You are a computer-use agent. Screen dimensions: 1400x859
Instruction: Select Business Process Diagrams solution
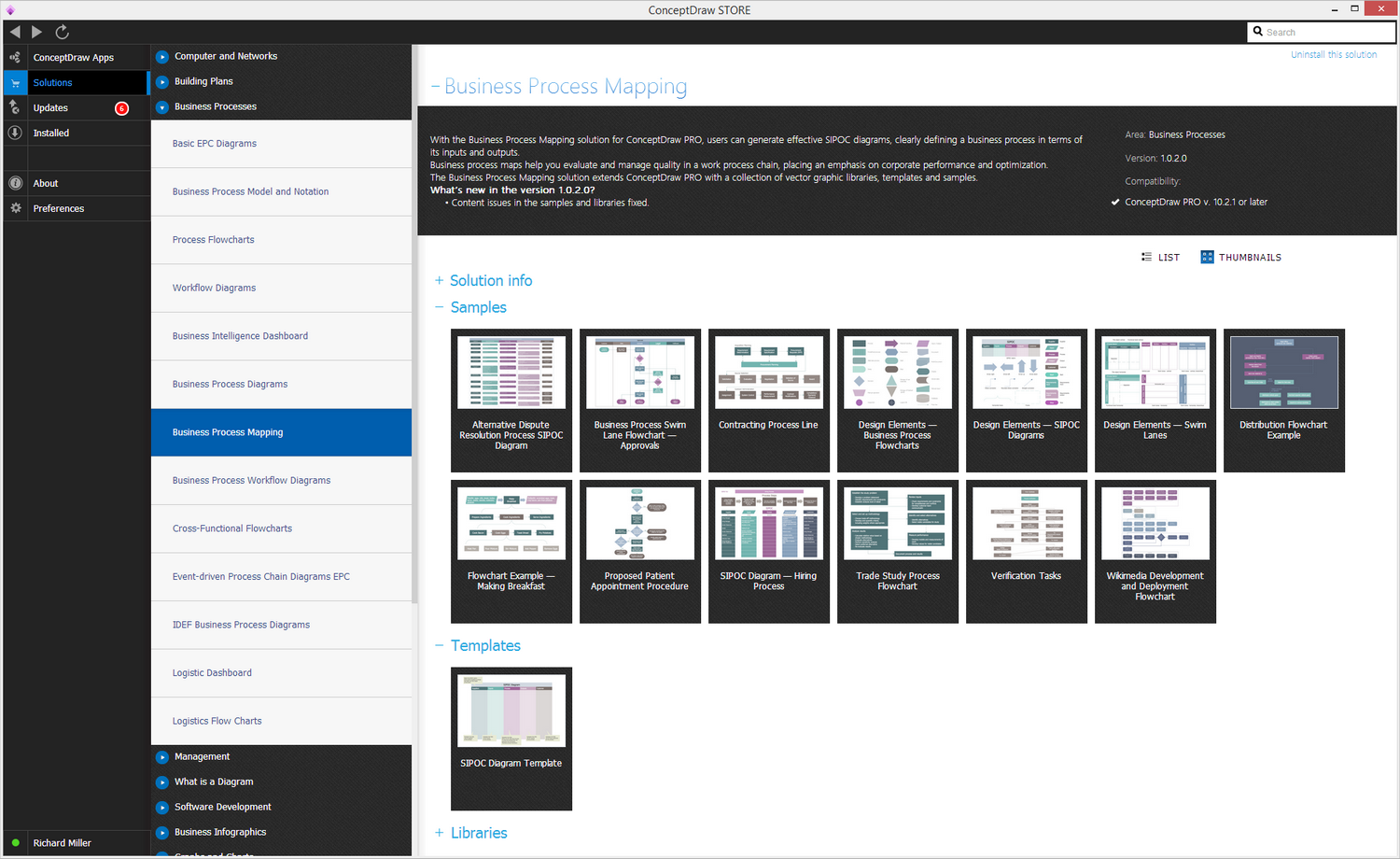[281, 385]
